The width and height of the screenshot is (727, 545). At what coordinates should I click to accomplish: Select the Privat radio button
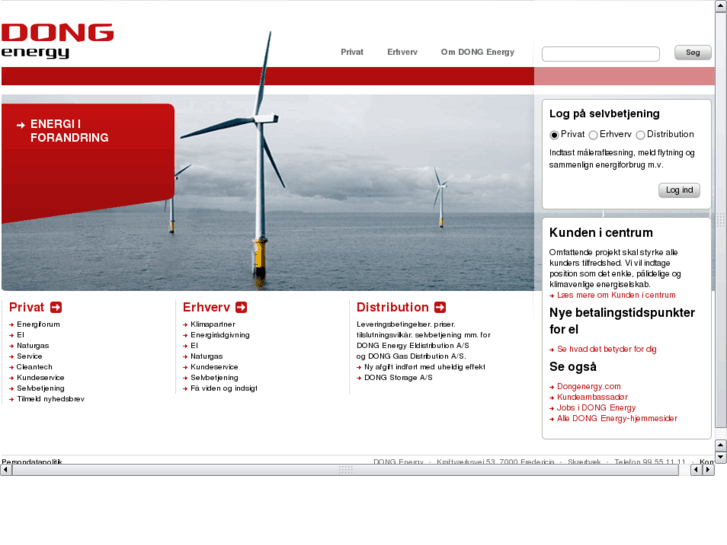tap(554, 135)
